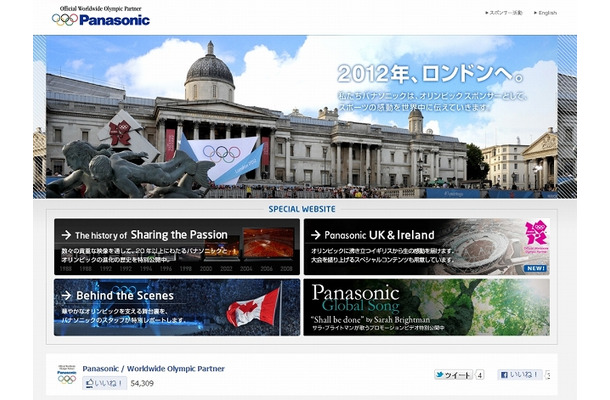Click the London 2012 logo on UK banner
This screenshot has width=610, height=400.
(x=536, y=233)
